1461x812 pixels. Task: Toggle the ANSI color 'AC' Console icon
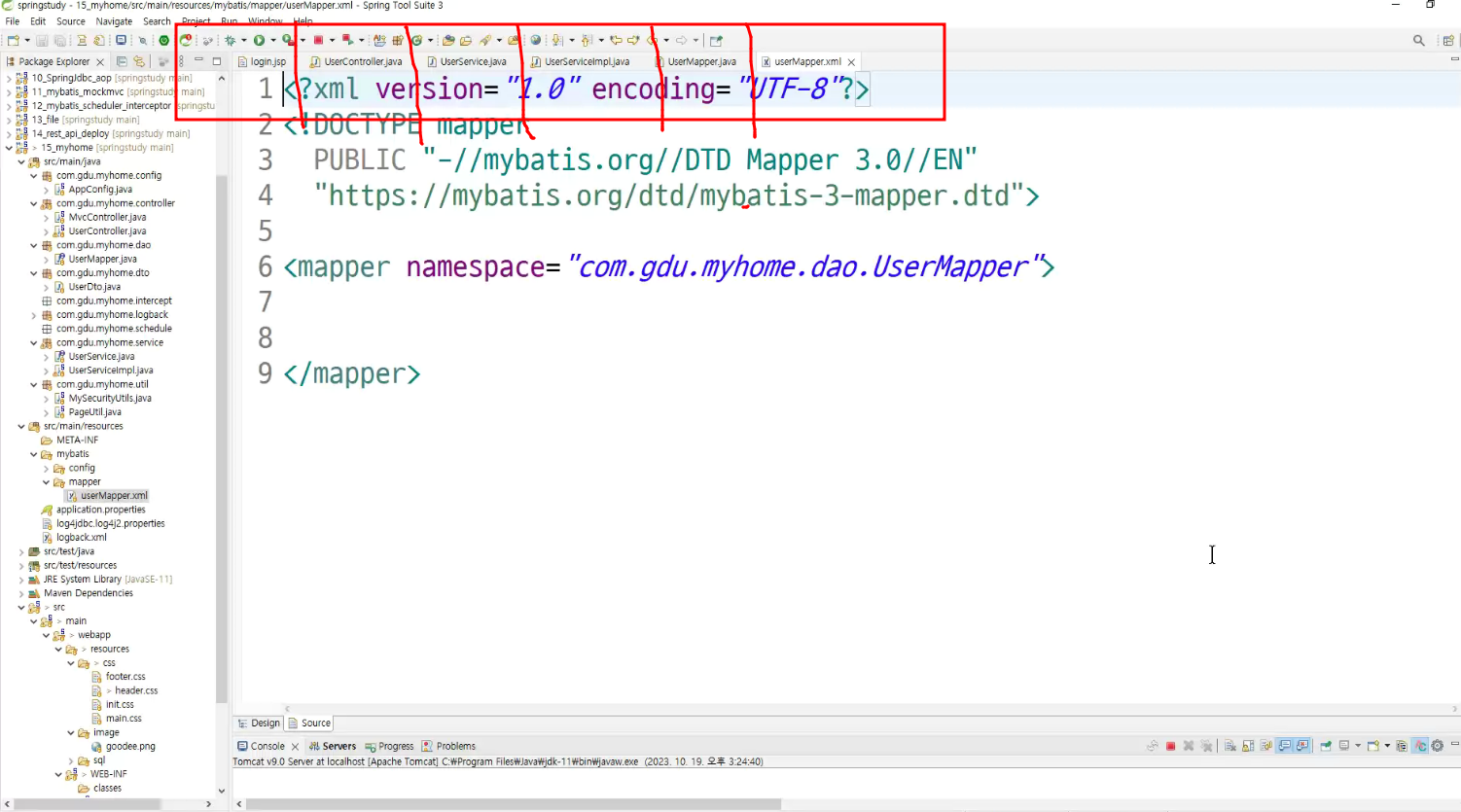[1420, 746]
